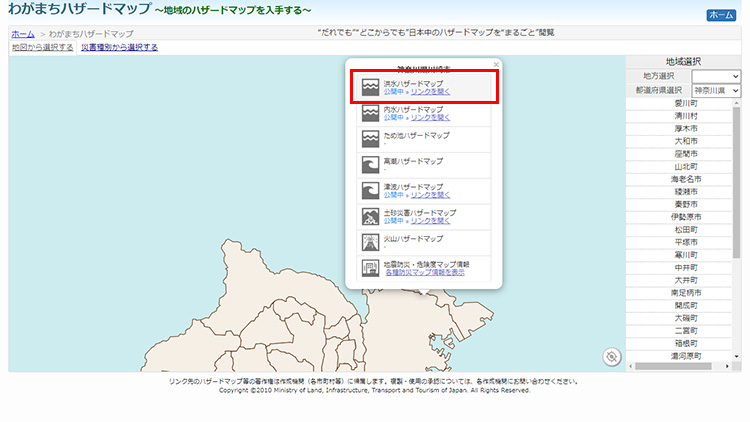Screen dimensions: 750x422
Task: Click the 高潮ハザードマップ wave icon
Action: pos(370,165)
